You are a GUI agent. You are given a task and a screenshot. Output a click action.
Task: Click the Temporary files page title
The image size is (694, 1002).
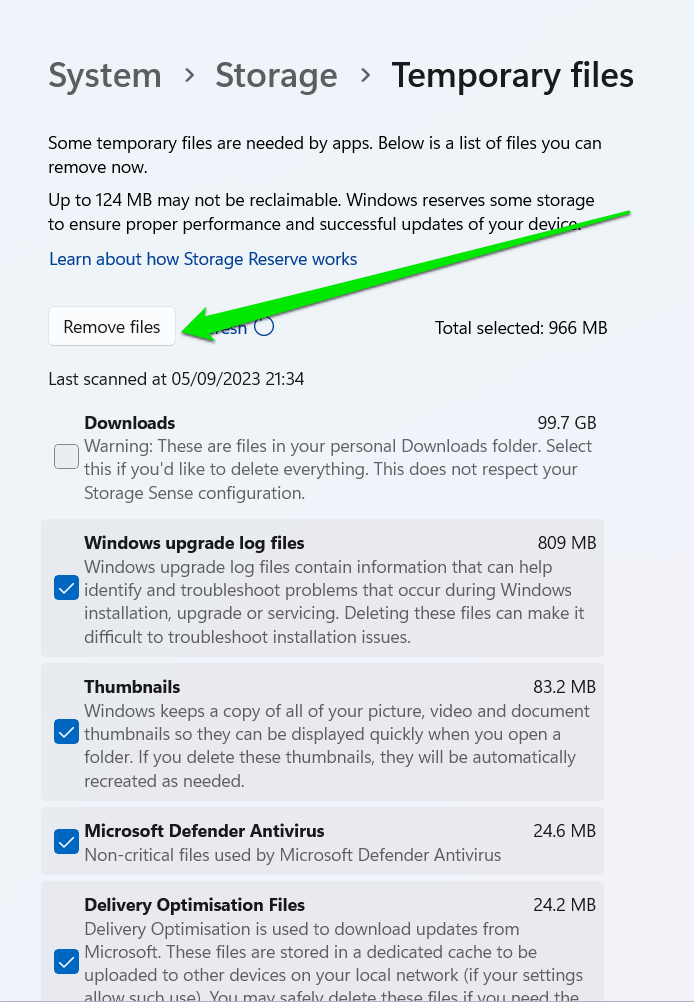[513, 75]
